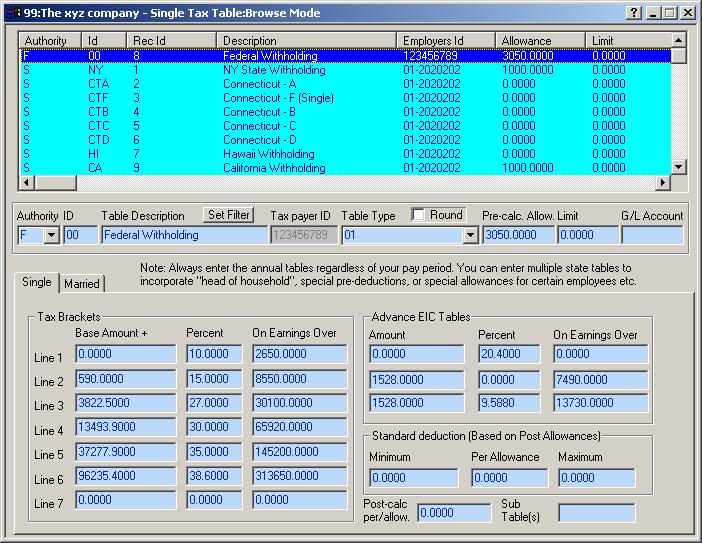The height and width of the screenshot is (543, 702).
Task: Switch to the Married tab
Action: [82, 284]
